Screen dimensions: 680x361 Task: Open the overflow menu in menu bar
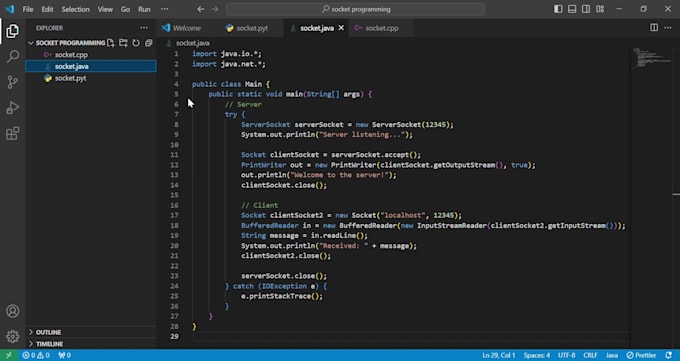(164, 9)
